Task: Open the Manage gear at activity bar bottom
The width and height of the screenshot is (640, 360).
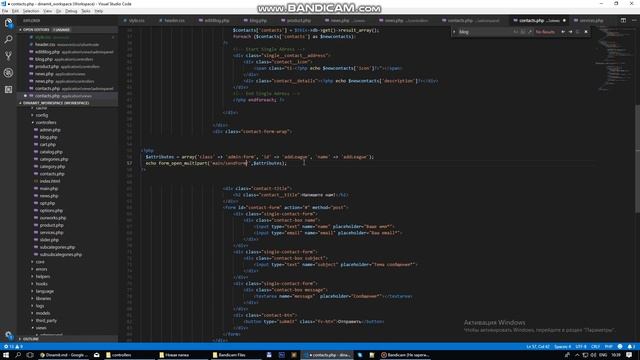Action: 8,335
